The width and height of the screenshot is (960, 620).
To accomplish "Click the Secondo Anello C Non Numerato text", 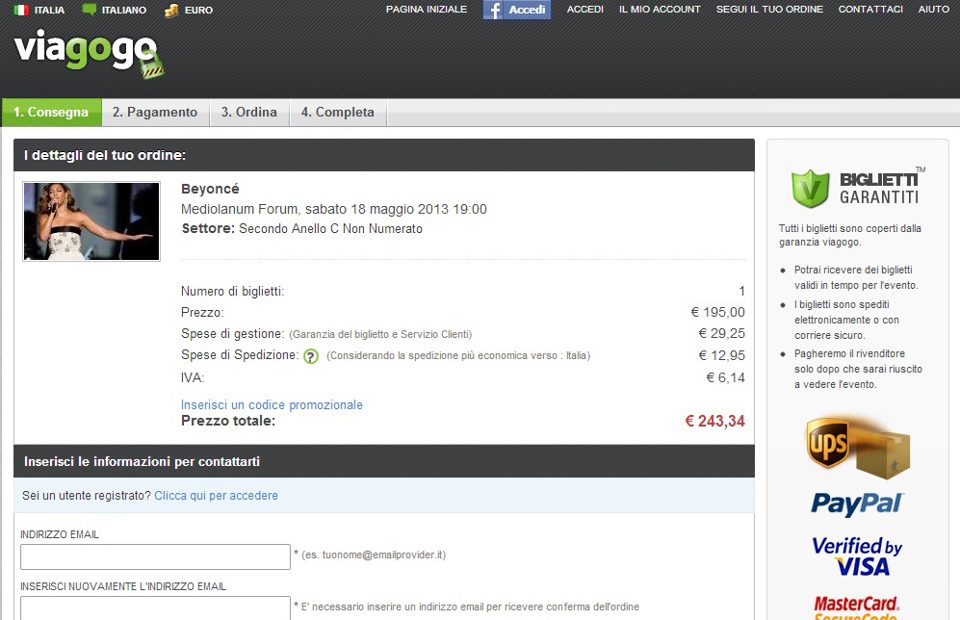I will coord(331,229).
